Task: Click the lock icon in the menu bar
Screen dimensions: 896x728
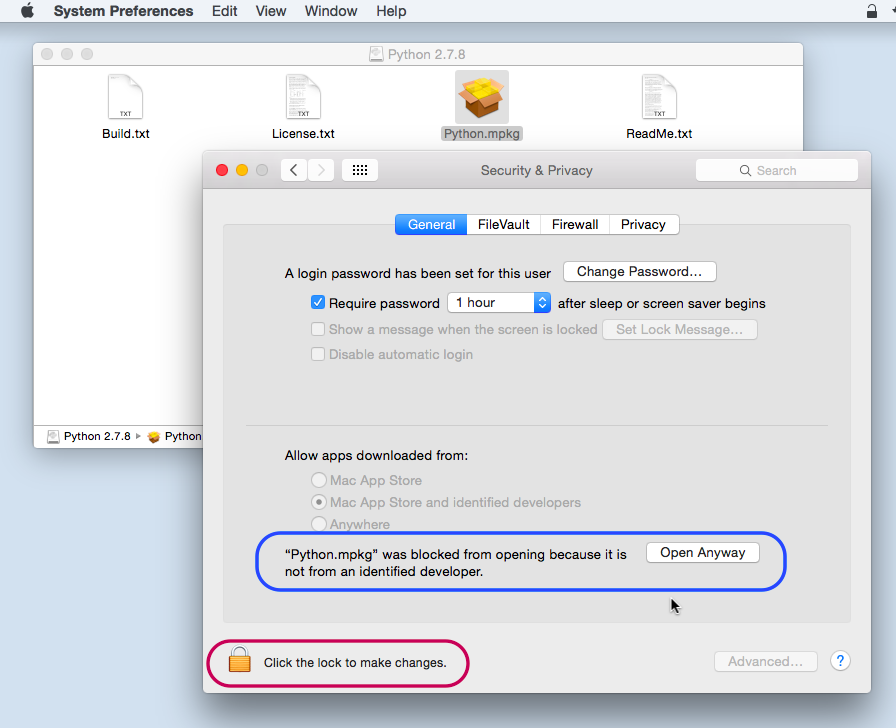Action: click(871, 11)
